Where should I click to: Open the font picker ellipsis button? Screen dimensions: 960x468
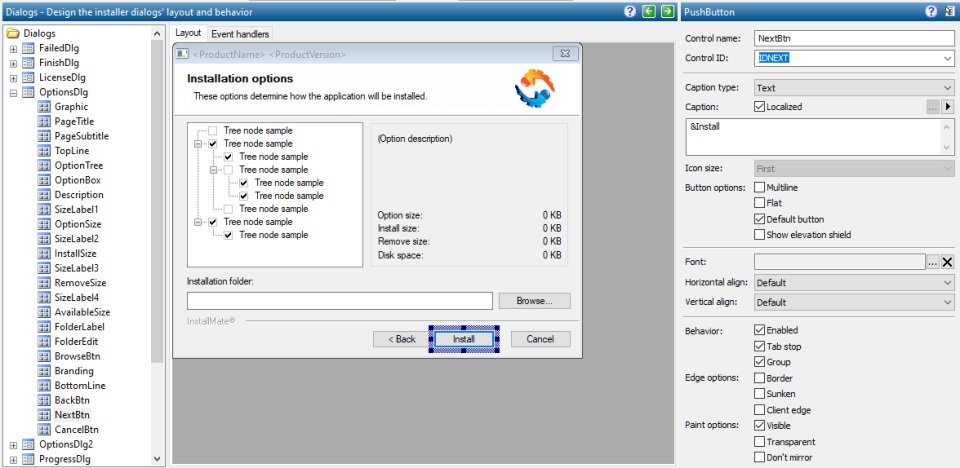click(932, 262)
